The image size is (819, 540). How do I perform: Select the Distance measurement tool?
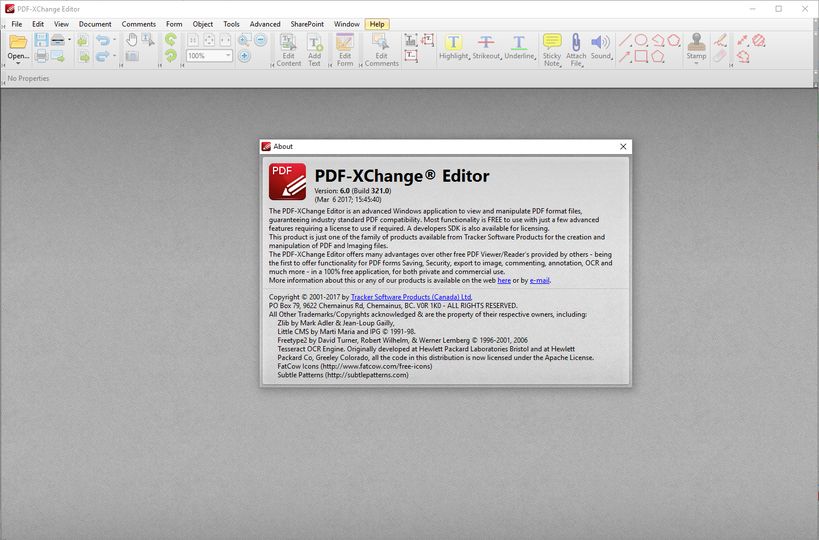click(x=743, y=40)
